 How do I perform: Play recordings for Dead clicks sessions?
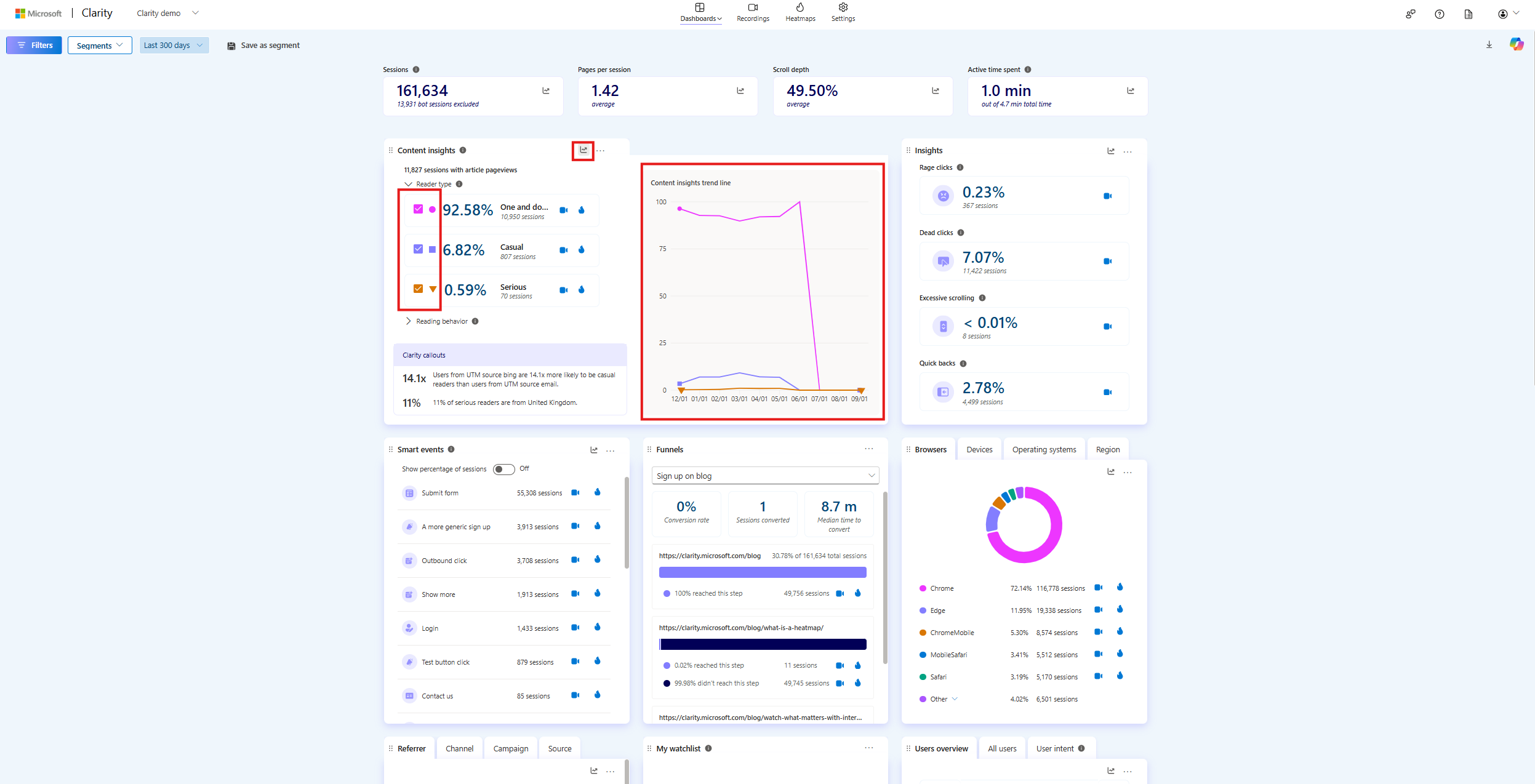click(x=1107, y=261)
